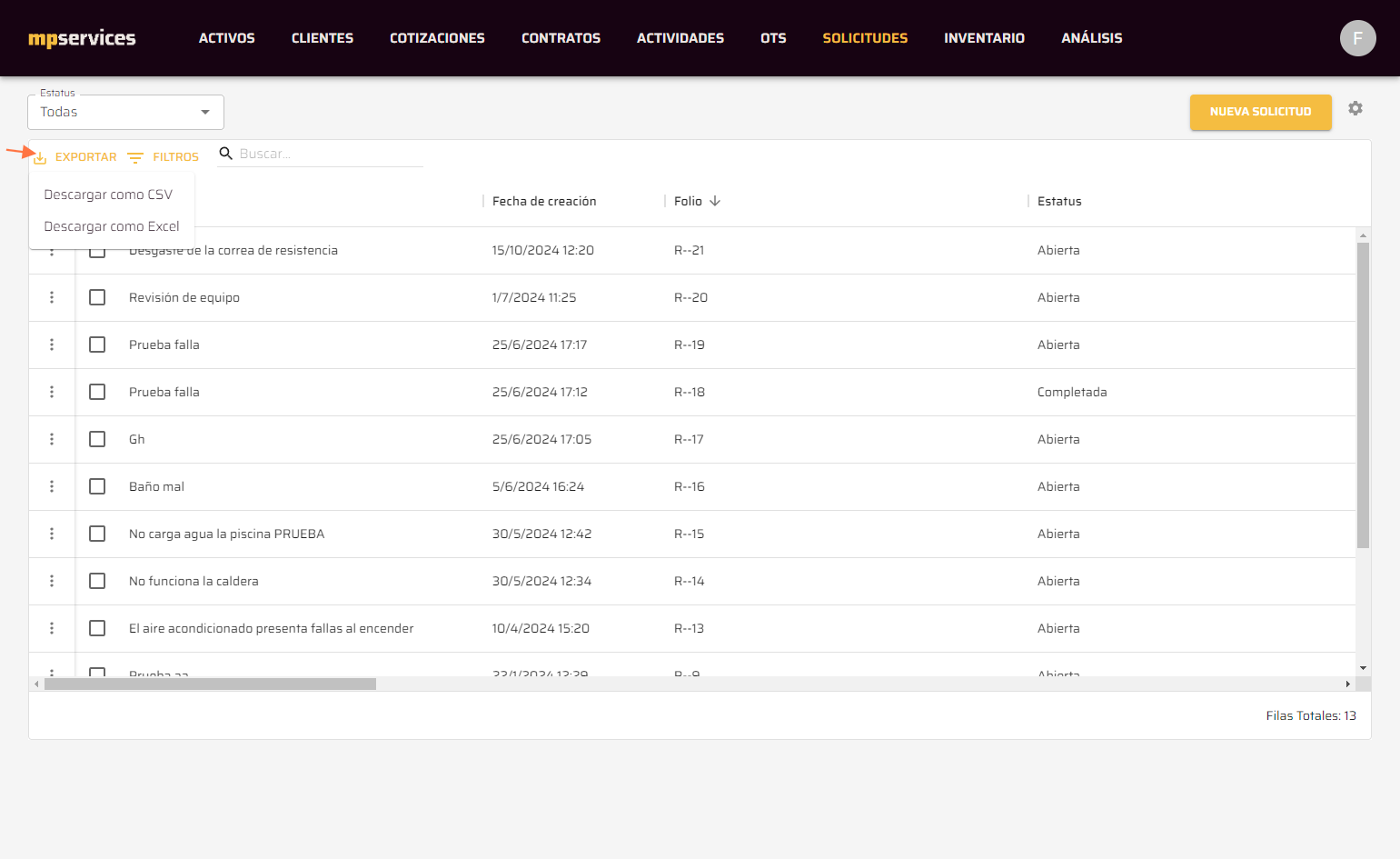Viewport: 1400px width, 859px height.
Task: Check the aire acondicionado row checkbox
Action: pos(97,628)
